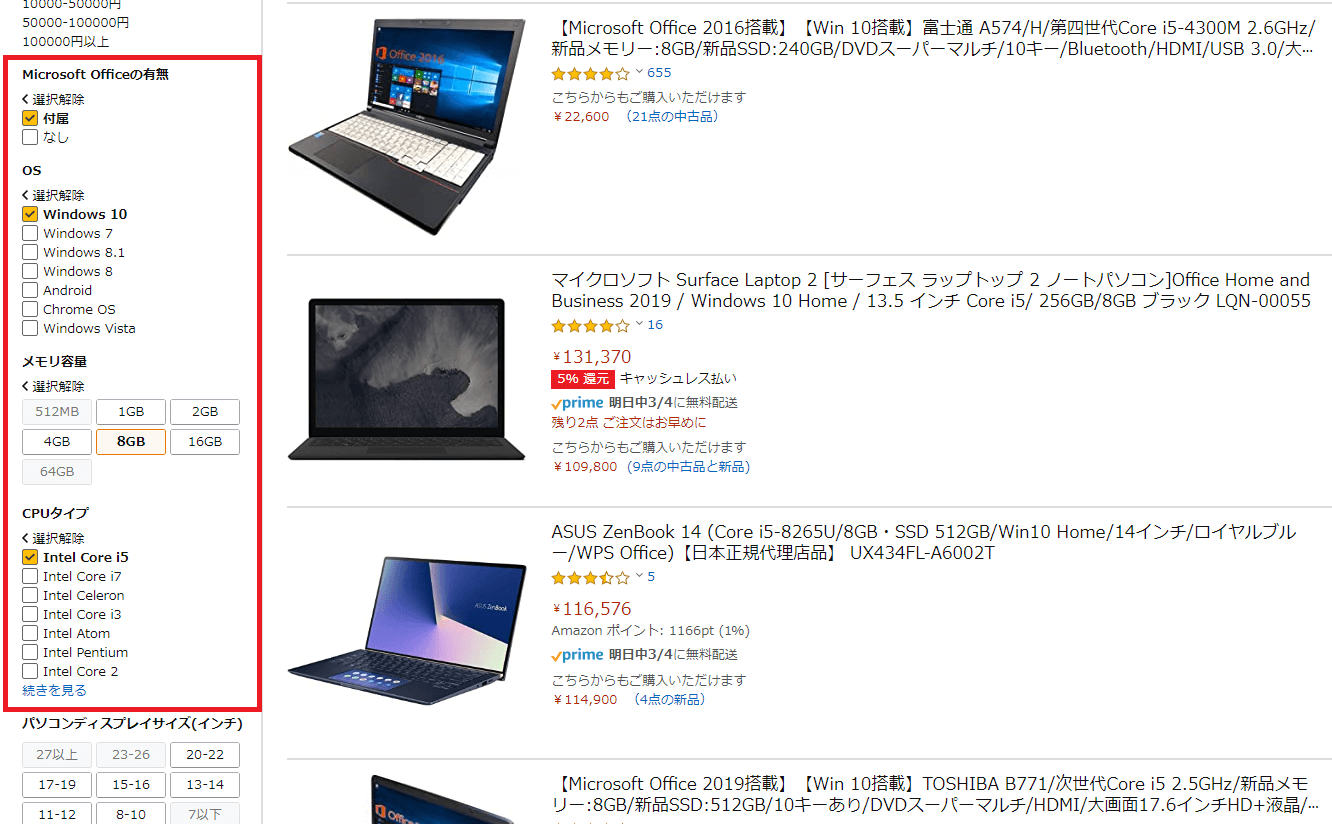The height and width of the screenshot is (824, 1332).
Task: Select the 16GB memory capacity button
Action: click(205, 441)
